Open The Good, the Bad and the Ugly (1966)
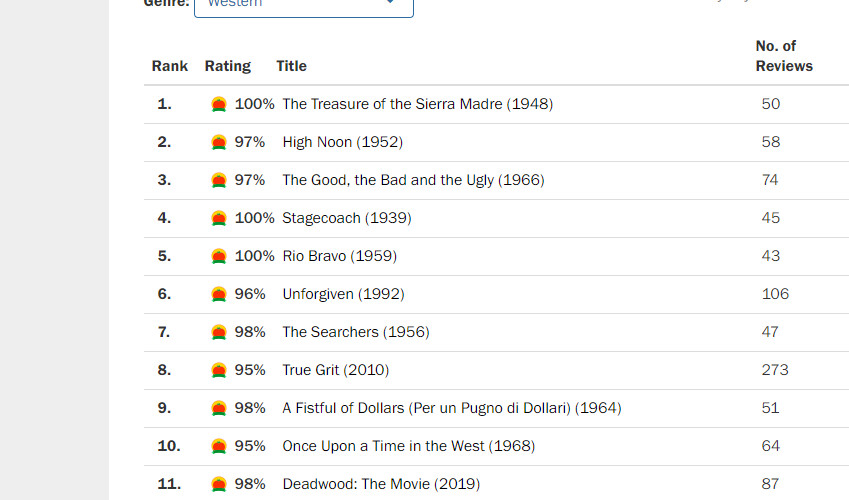The image size is (849, 500). coord(413,180)
